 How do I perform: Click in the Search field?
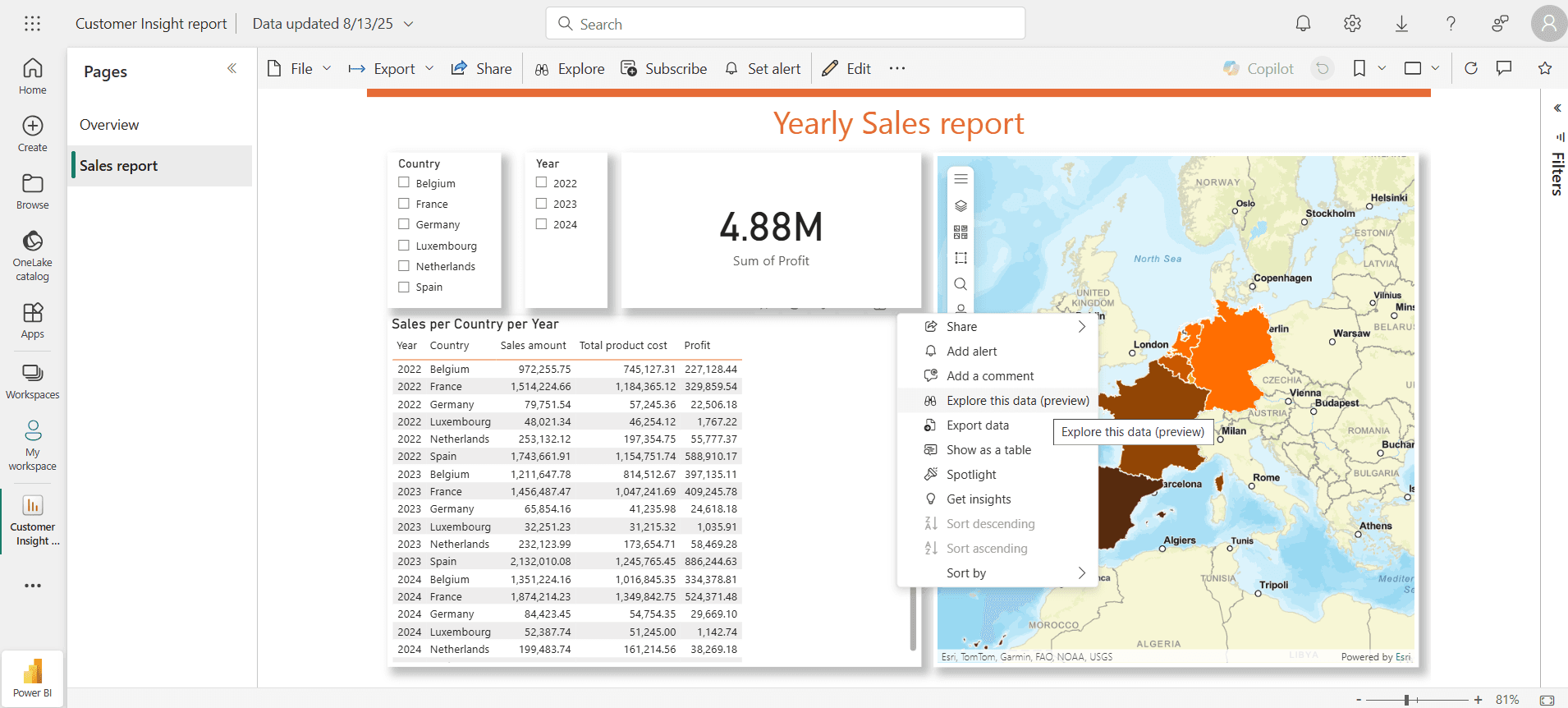(786, 24)
